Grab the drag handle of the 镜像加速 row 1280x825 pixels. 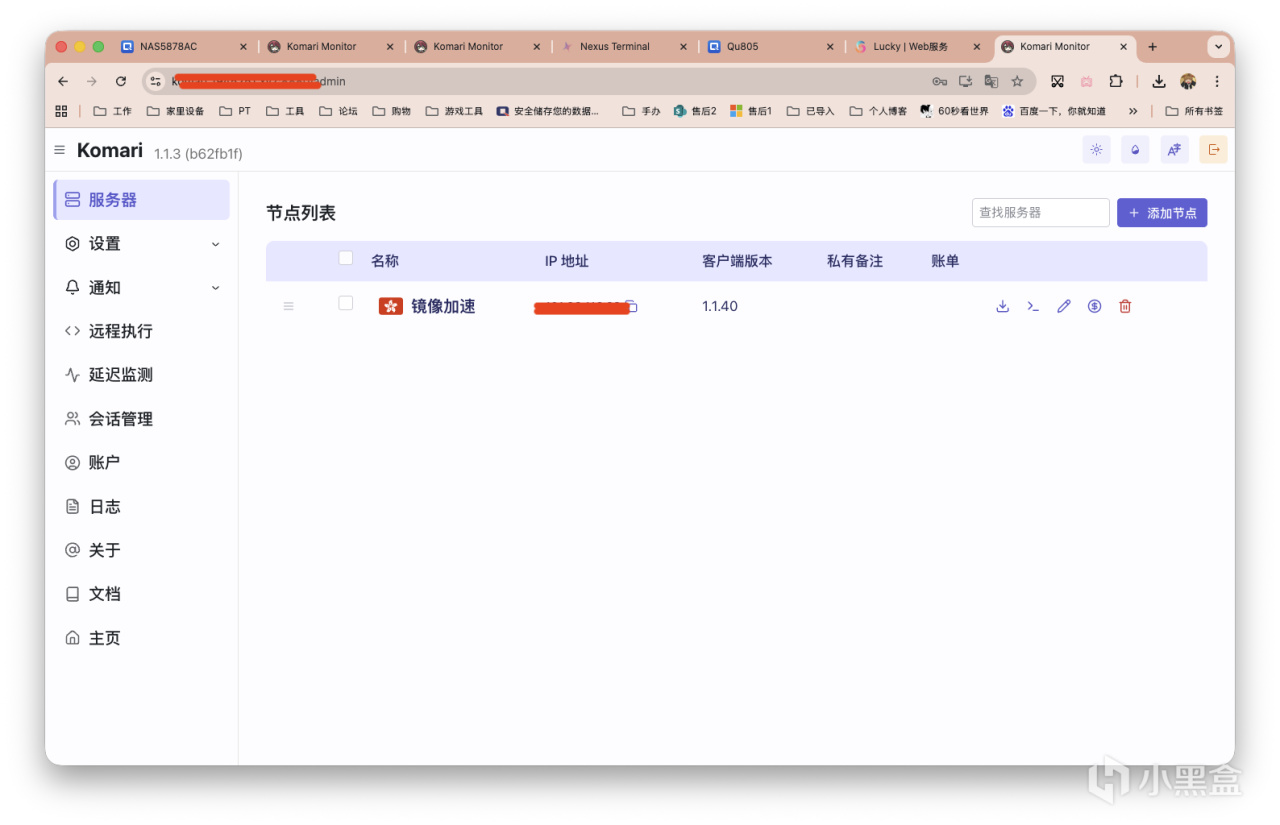(x=288, y=306)
